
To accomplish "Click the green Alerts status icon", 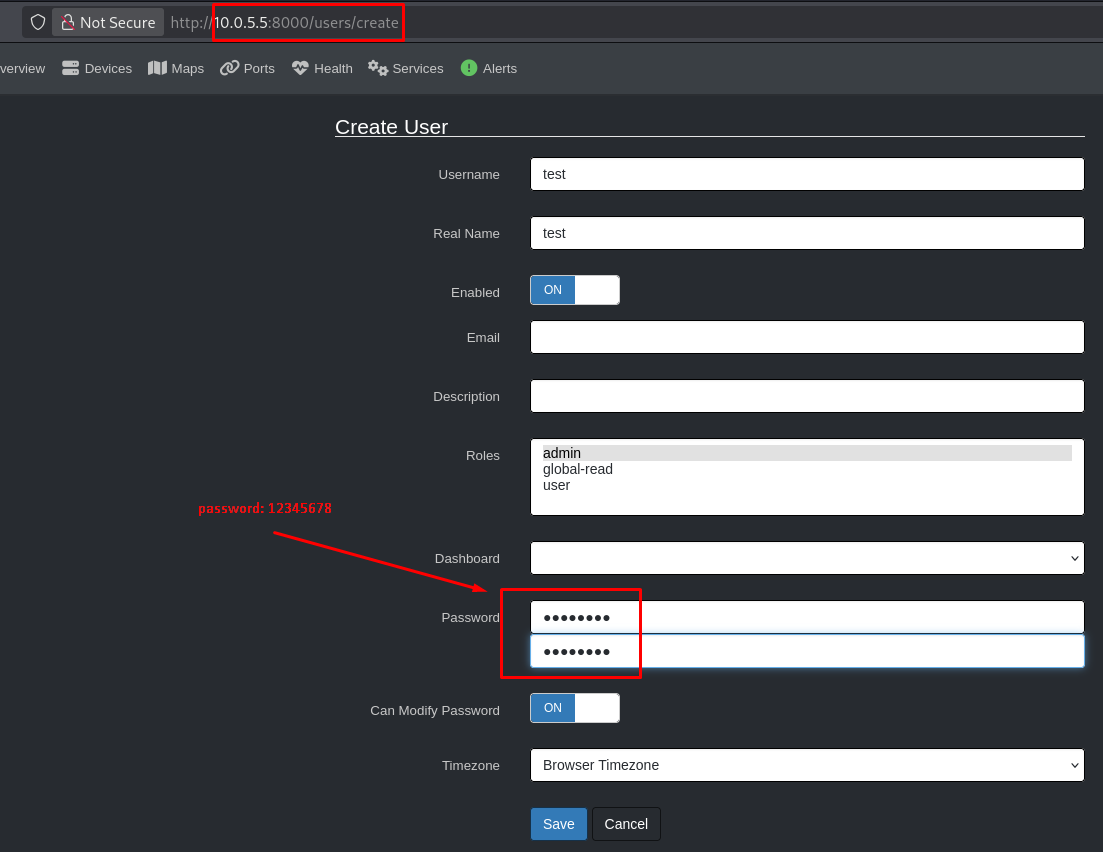I will pos(469,68).
